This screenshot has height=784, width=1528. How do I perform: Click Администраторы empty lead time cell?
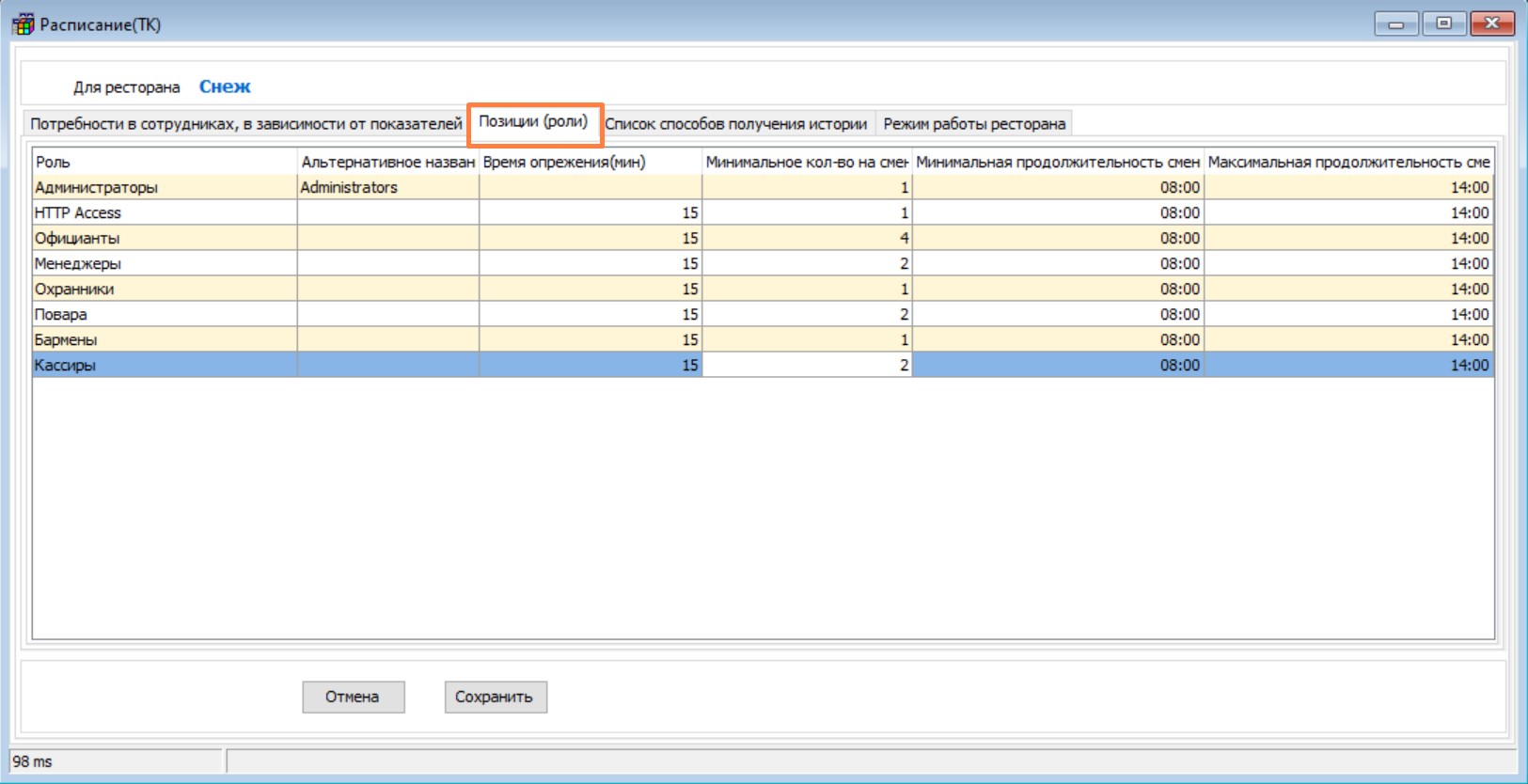591,187
